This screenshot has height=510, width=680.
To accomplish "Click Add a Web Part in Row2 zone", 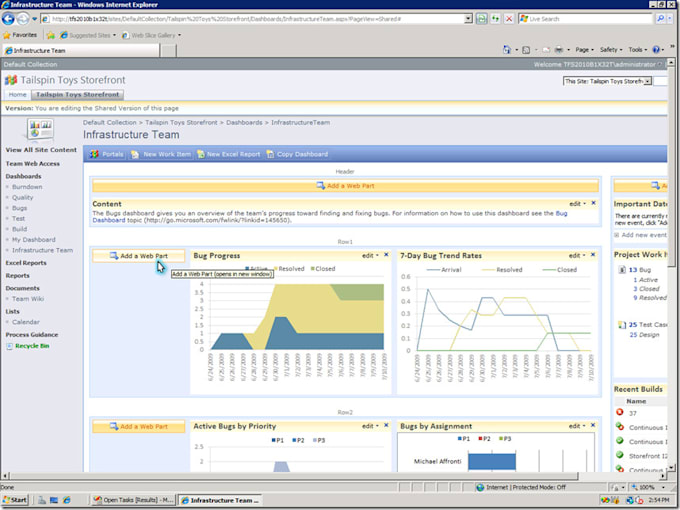I will [x=139, y=427].
